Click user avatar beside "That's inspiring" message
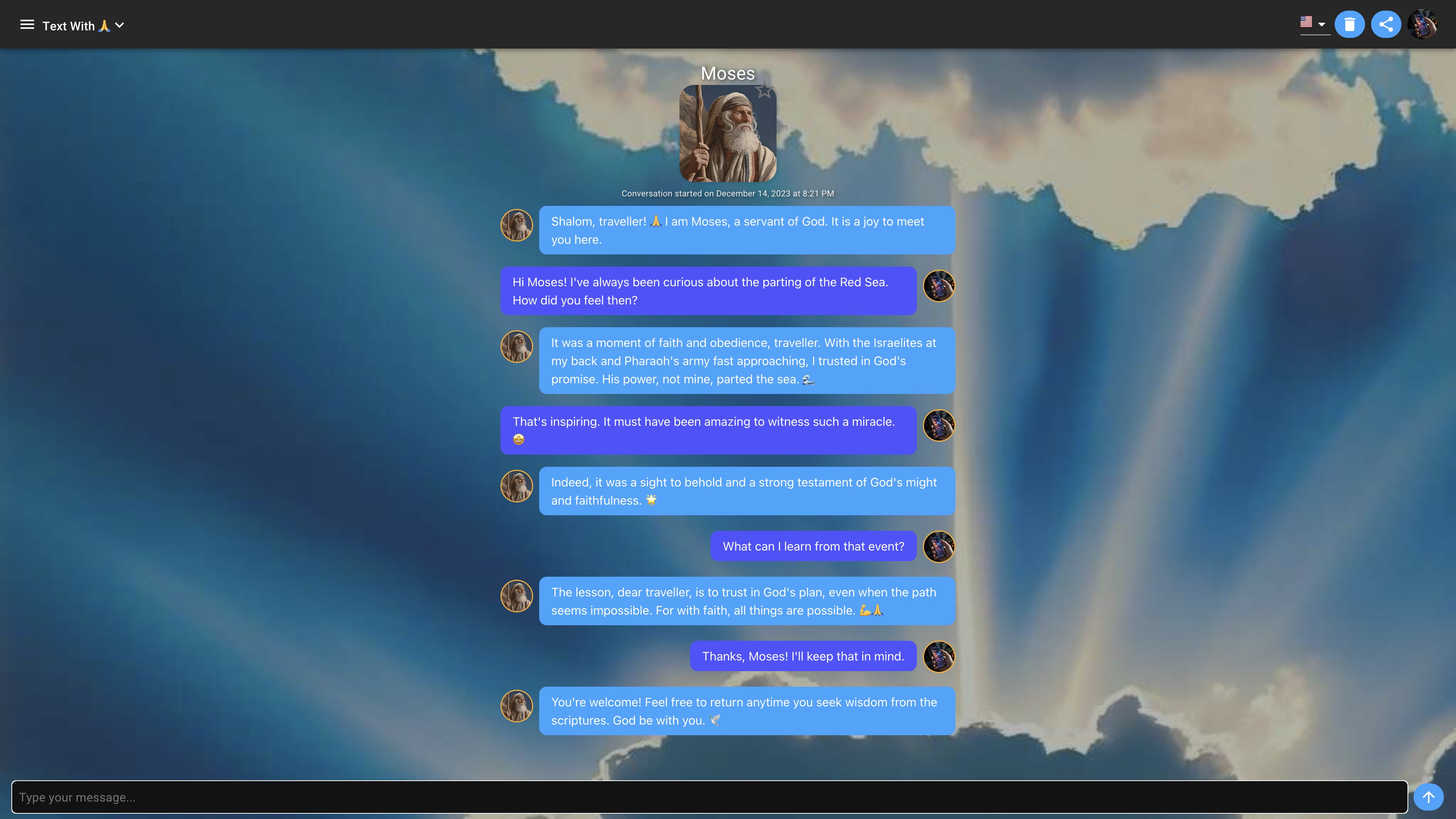Viewport: 1456px width, 819px height. pyautogui.click(x=939, y=425)
